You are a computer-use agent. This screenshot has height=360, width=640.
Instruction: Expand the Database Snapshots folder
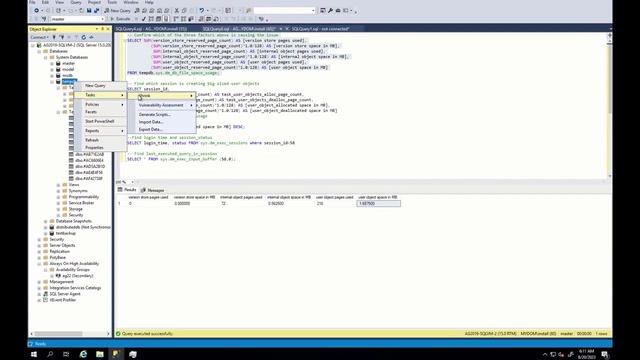tap(46, 221)
